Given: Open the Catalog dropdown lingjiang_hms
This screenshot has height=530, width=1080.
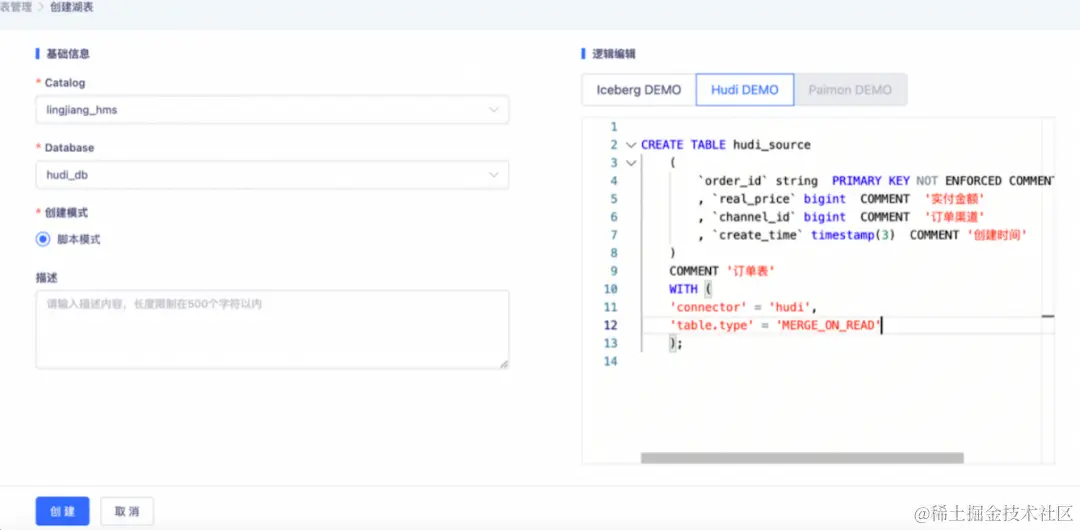Looking at the screenshot, I should click(272, 110).
